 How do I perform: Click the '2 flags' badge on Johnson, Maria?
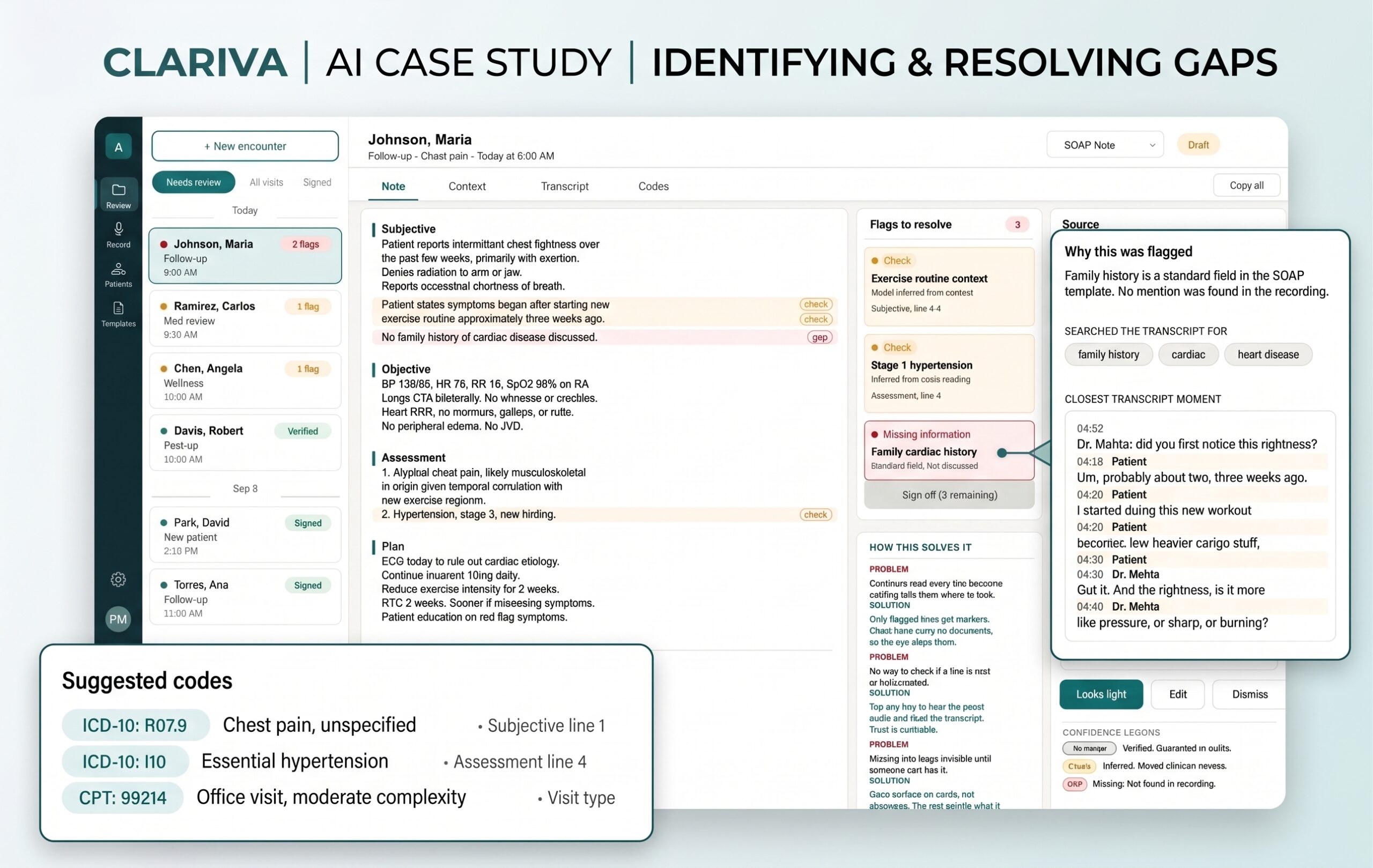(x=306, y=244)
